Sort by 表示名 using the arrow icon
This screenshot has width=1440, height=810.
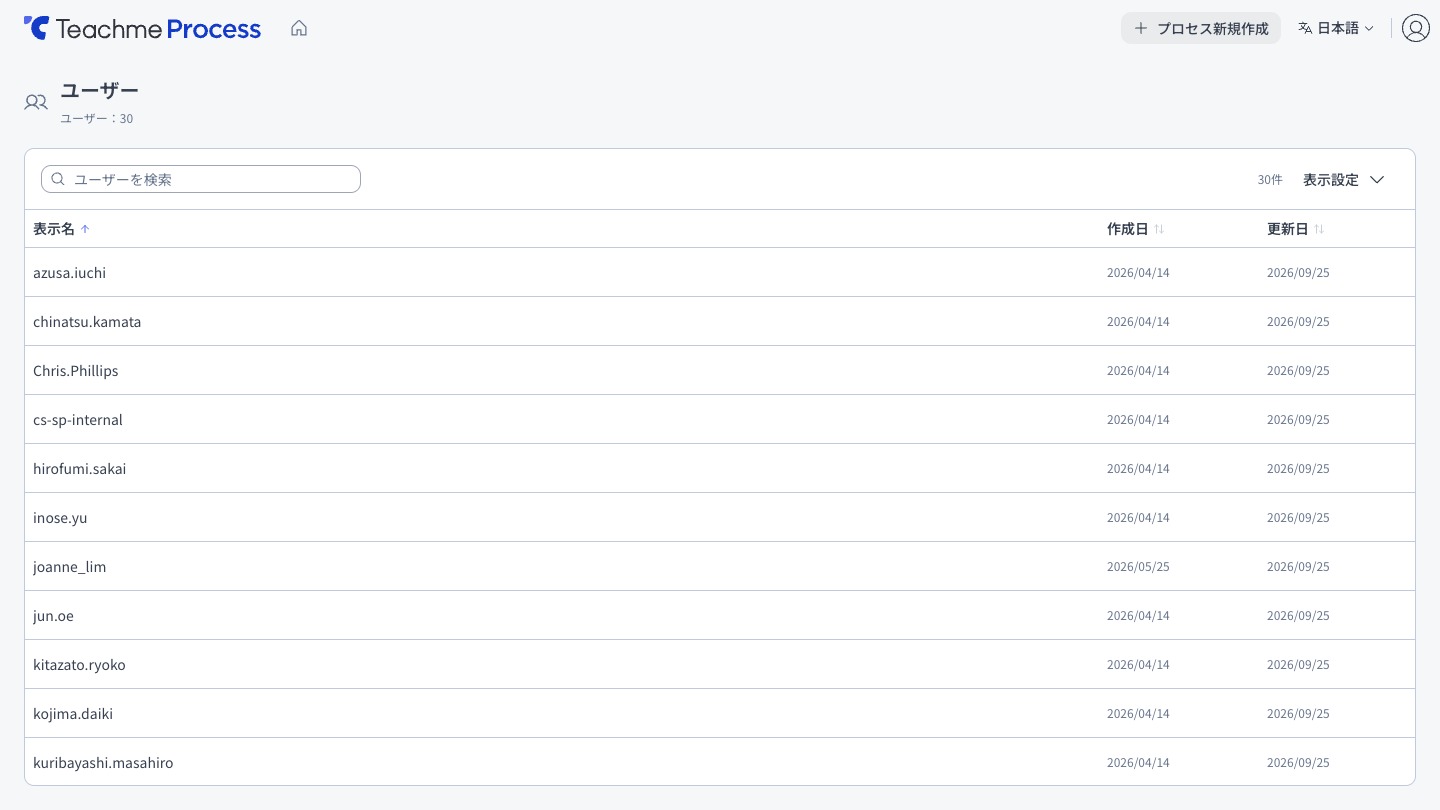85,229
